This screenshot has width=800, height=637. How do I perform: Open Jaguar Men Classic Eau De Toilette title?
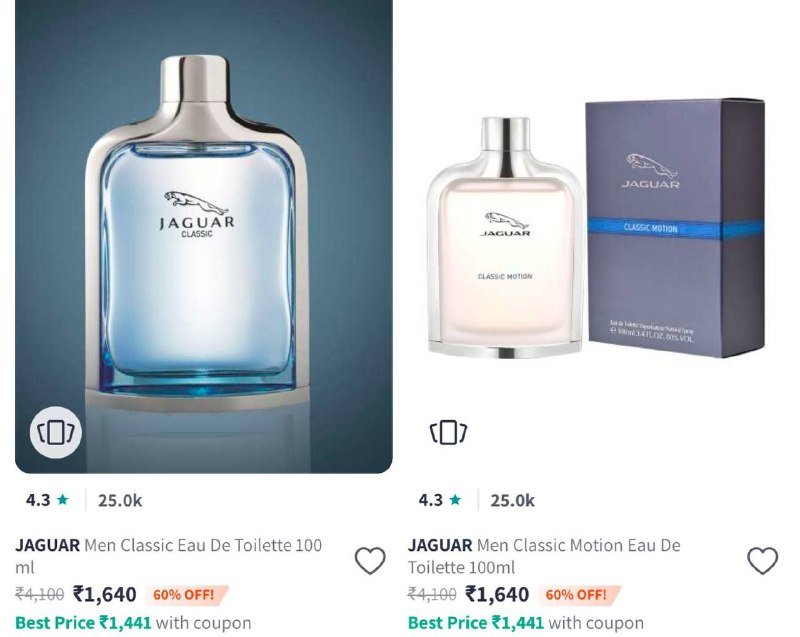click(168, 556)
